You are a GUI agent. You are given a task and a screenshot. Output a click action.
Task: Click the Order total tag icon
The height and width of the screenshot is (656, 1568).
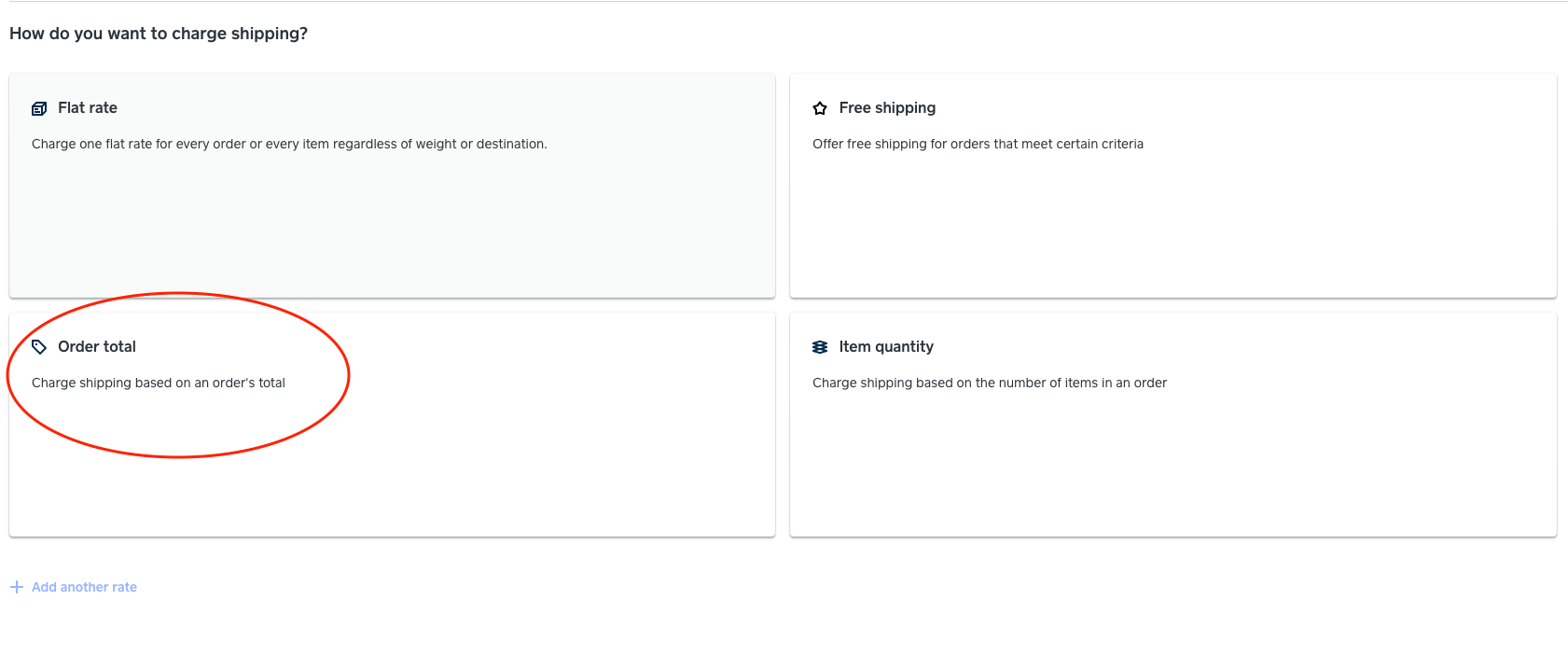[x=39, y=347]
